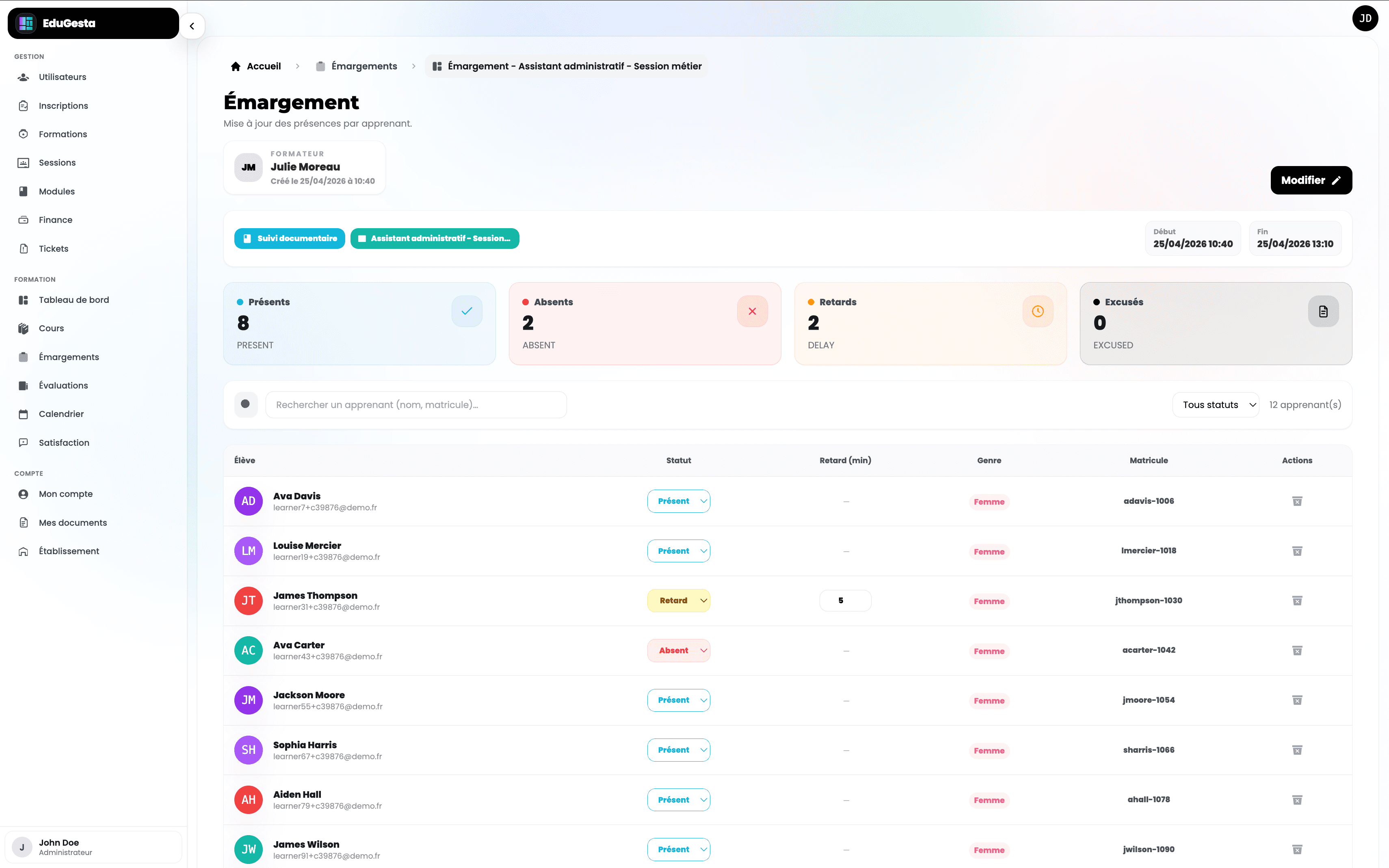
Task: Go to Sessions in the sidebar
Action: coord(57,162)
